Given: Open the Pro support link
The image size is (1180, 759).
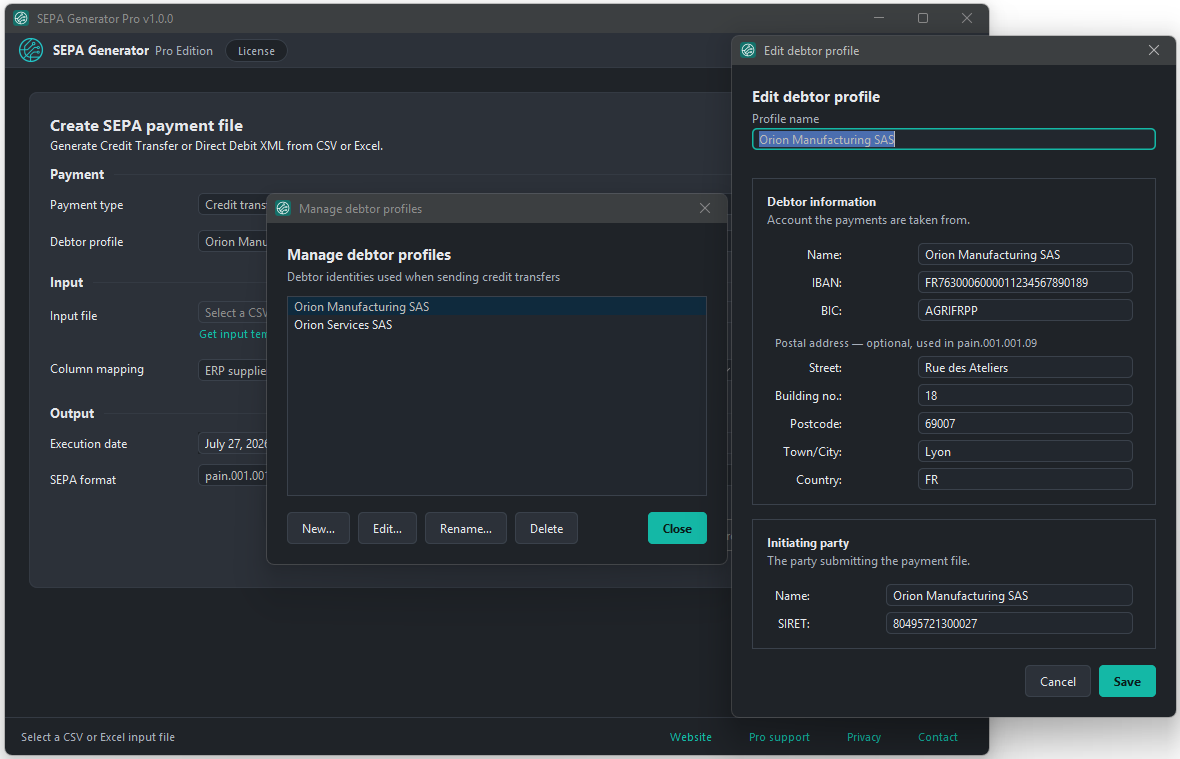Looking at the screenshot, I should [x=779, y=737].
